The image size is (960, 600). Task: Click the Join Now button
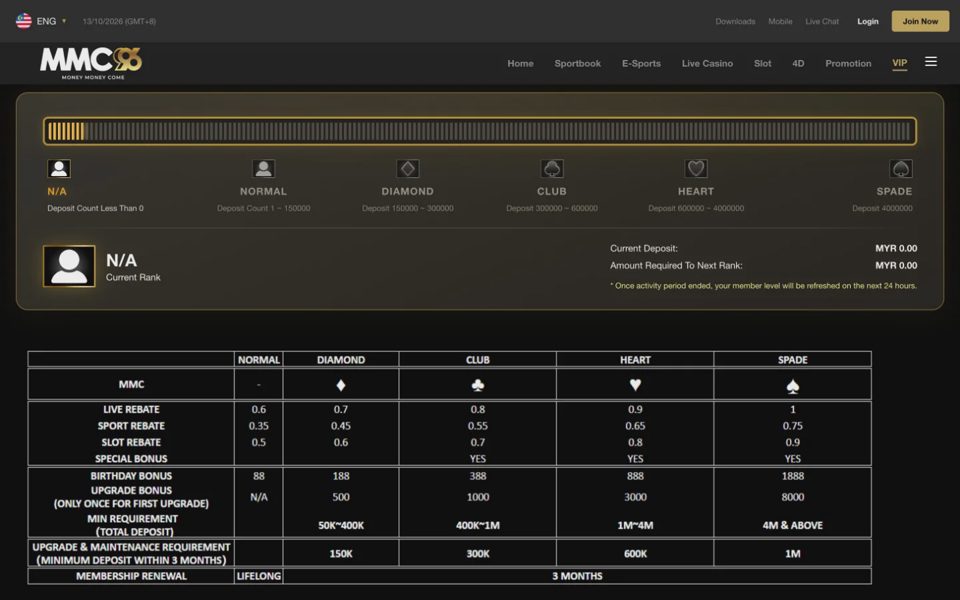pos(920,21)
